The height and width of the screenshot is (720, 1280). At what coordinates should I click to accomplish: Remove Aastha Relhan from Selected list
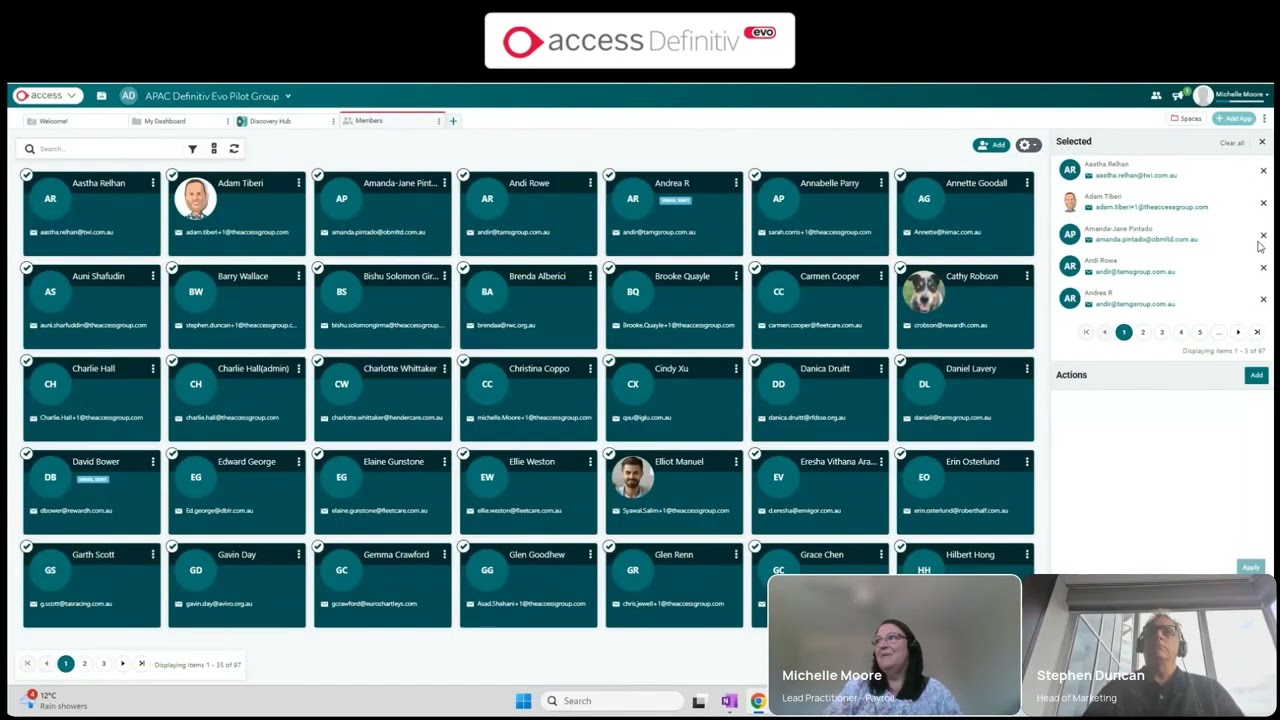pyautogui.click(x=1263, y=171)
